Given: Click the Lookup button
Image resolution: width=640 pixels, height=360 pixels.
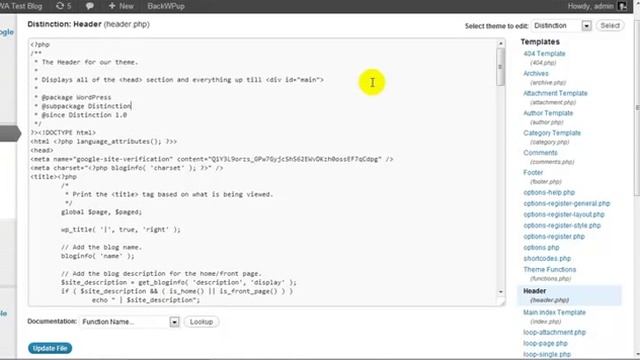Looking at the screenshot, I should click(201, 322).
